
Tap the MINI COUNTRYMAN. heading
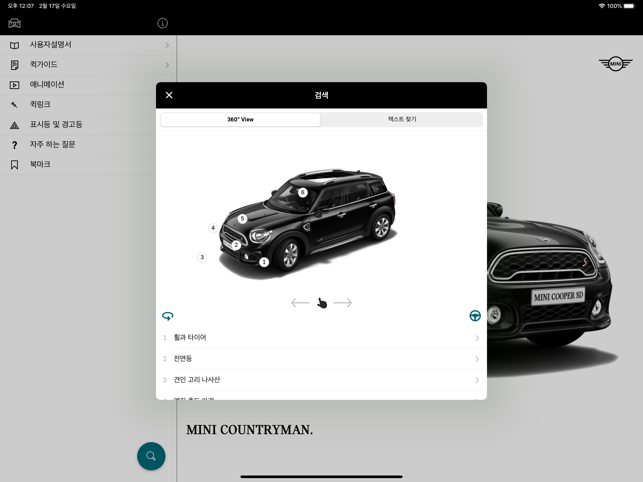[x=249, y=430]
